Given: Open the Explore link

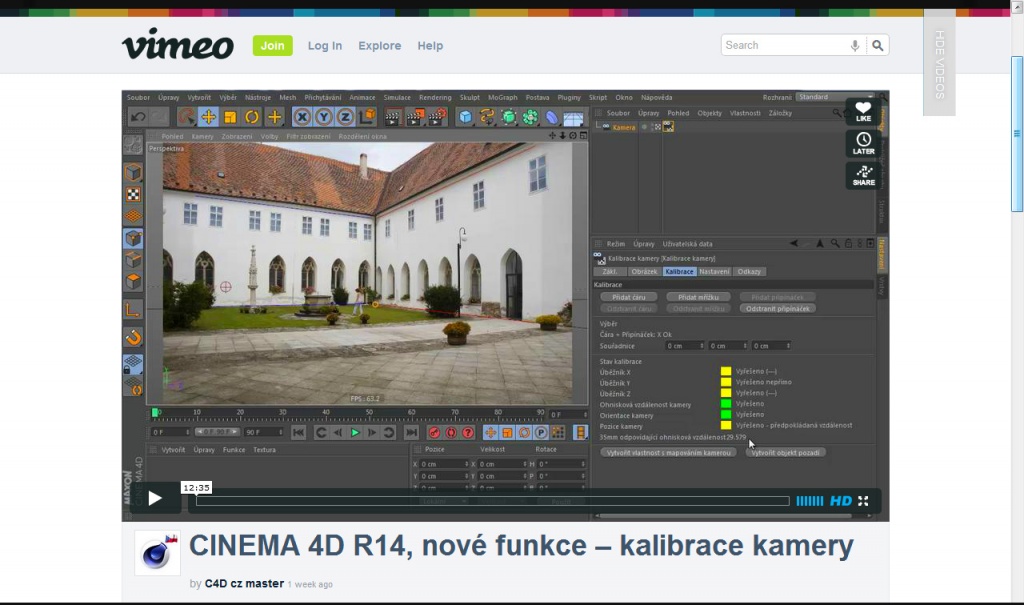Looking at the screenshot, I should [379, 46].
